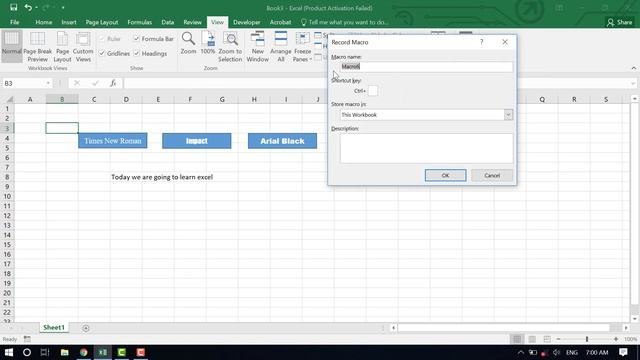Select Normal view icon in status bar
The height and width of the screenshot is (360, 640).
(x=517, y=339)
